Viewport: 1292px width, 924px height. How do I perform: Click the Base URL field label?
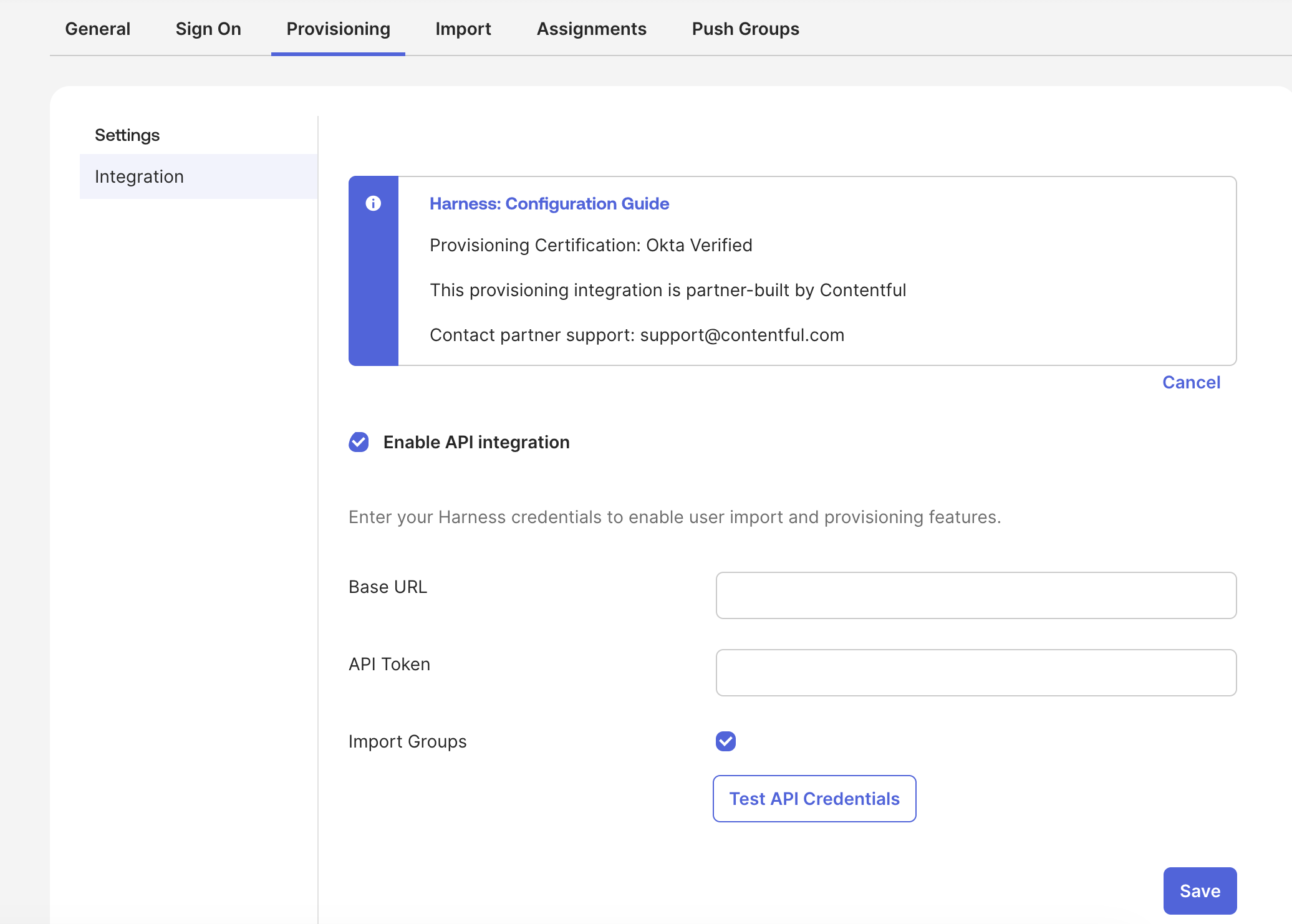388,587
